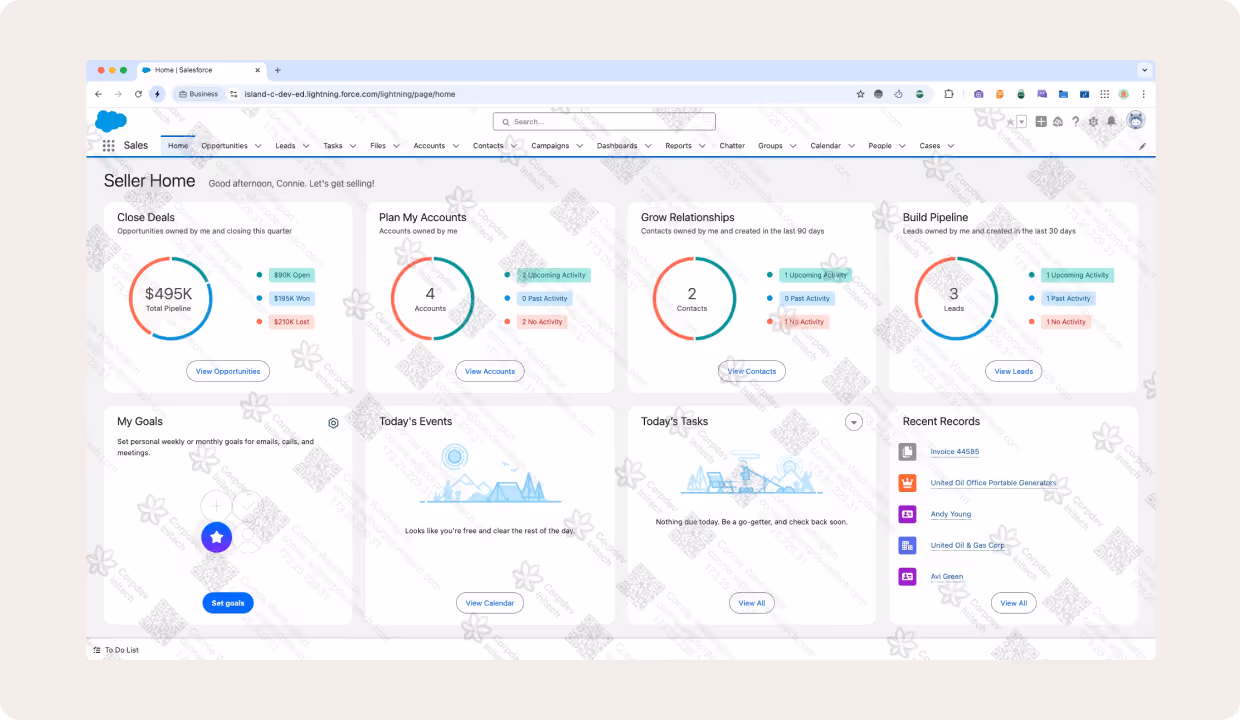Click the blue folder extension icon

(1063, 94)
